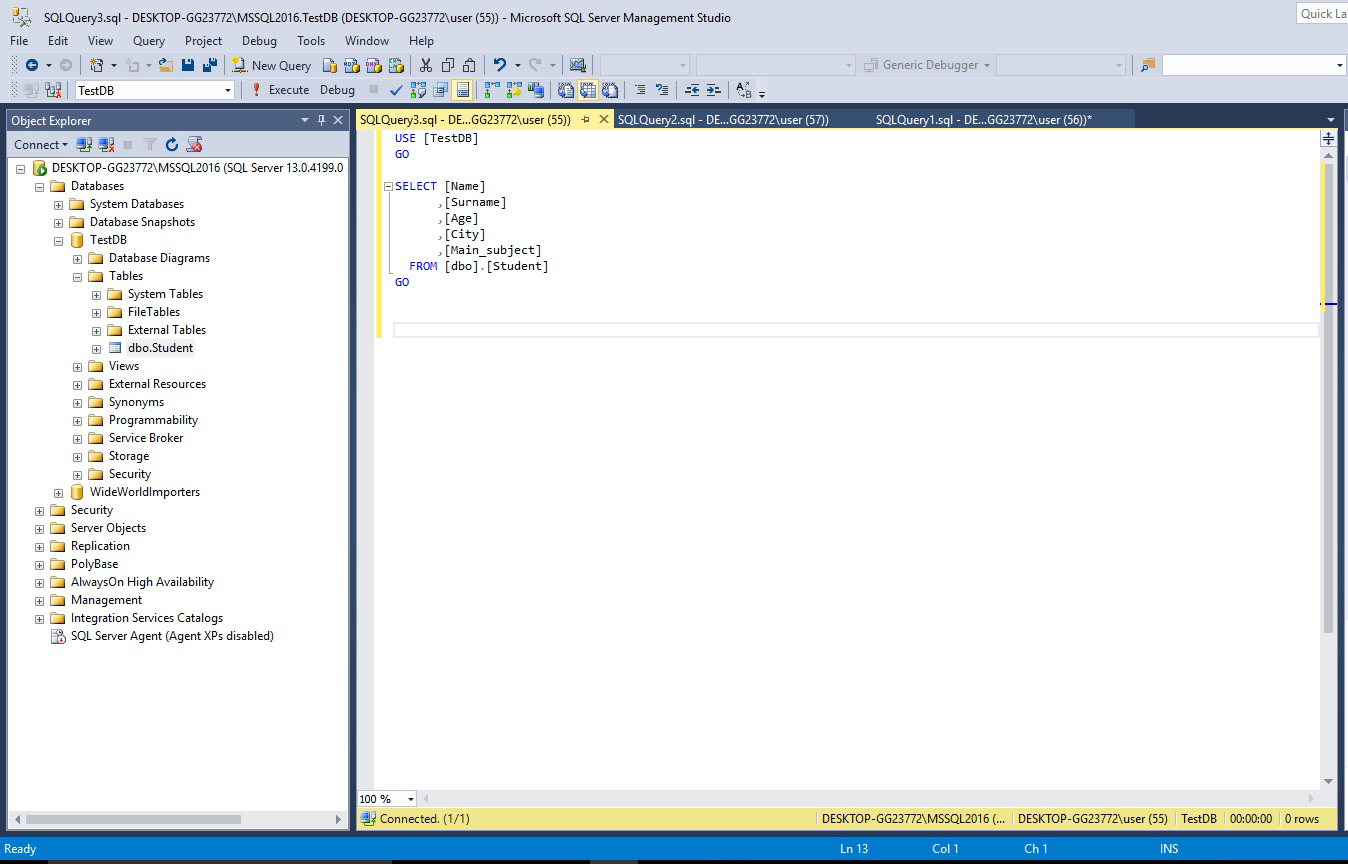1348x864 pixels.
Task: Toggle Object Explorer auto-hide pin
Action: 321,120
